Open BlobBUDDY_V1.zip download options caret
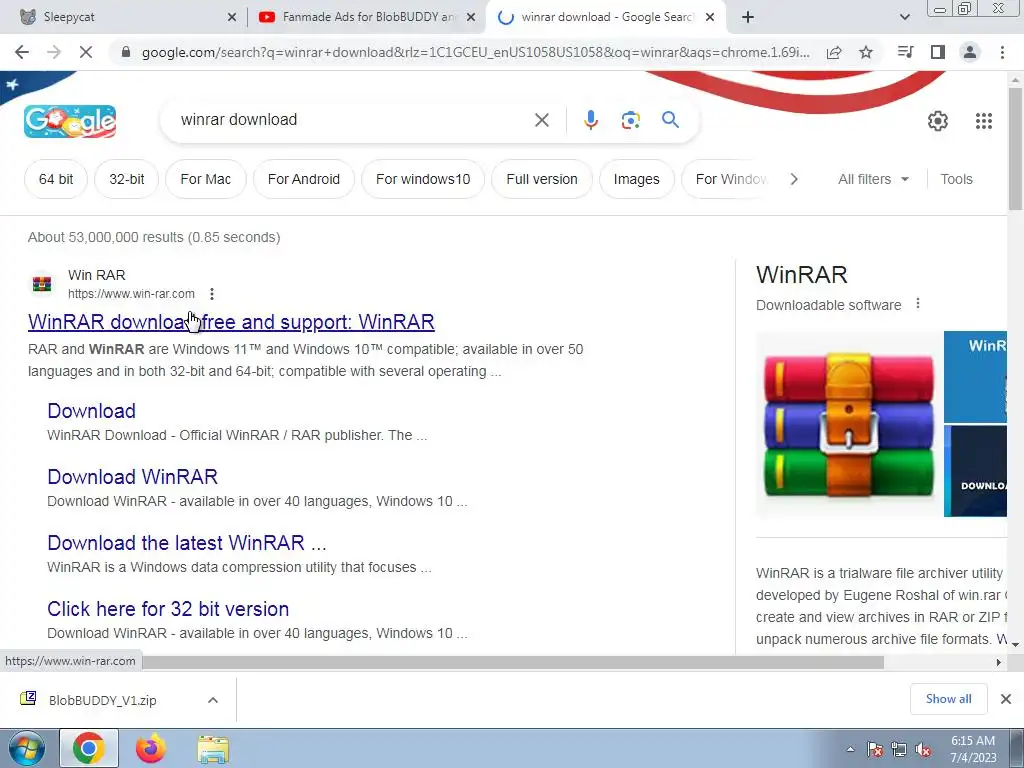The height and width of the screenshot is (768, 1024). [x=212, y=700]
